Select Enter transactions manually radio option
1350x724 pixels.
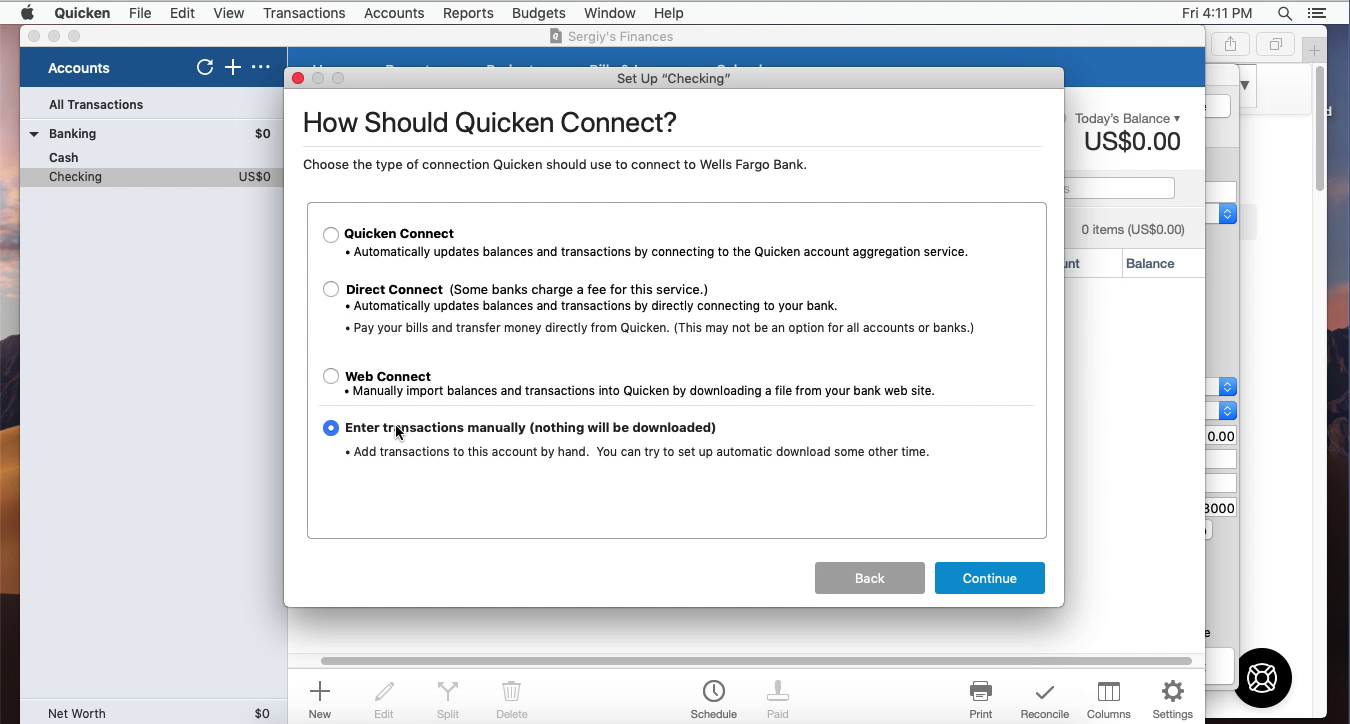[331, 428]
